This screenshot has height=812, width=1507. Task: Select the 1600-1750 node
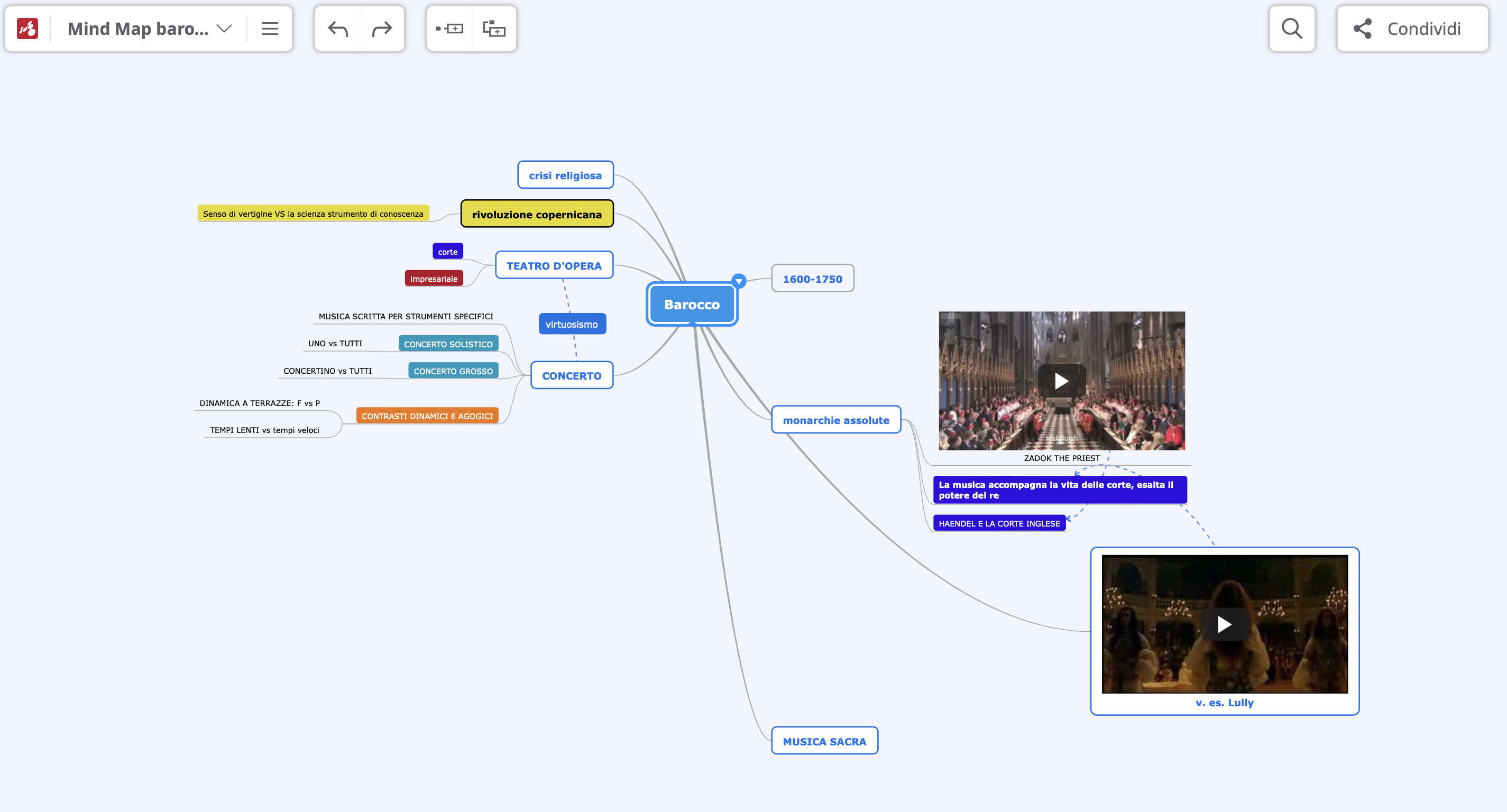[x=813, y=279]
